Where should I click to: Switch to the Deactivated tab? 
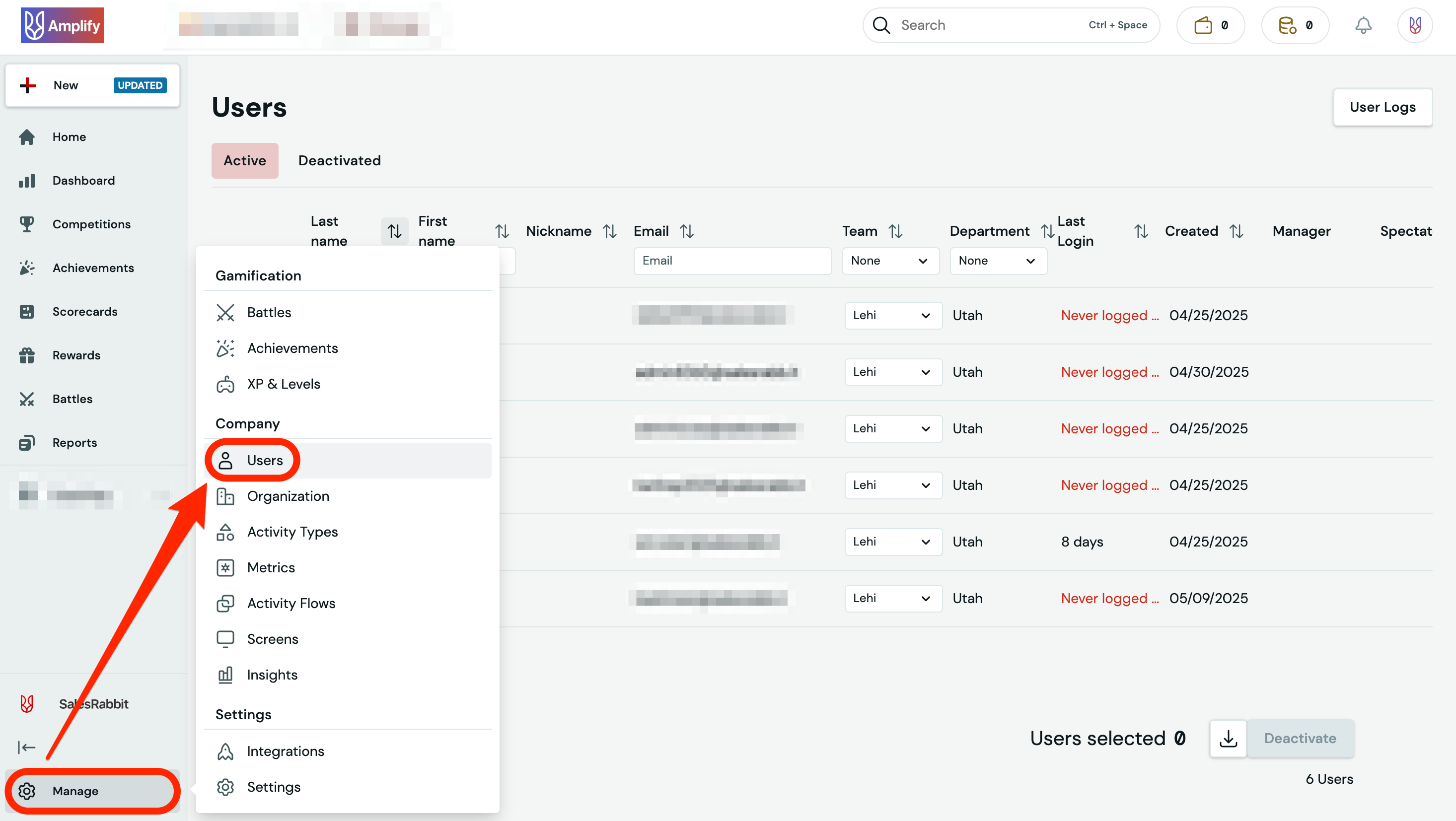click(339, 160)
